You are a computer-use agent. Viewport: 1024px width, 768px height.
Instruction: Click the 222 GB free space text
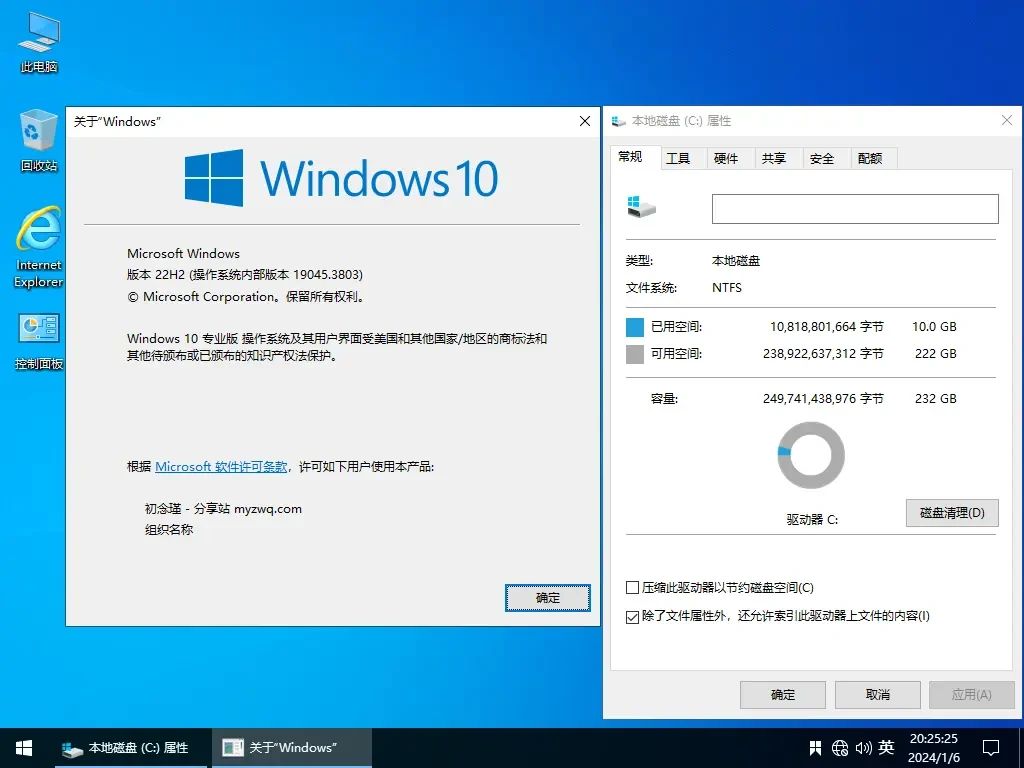[935, 353]
